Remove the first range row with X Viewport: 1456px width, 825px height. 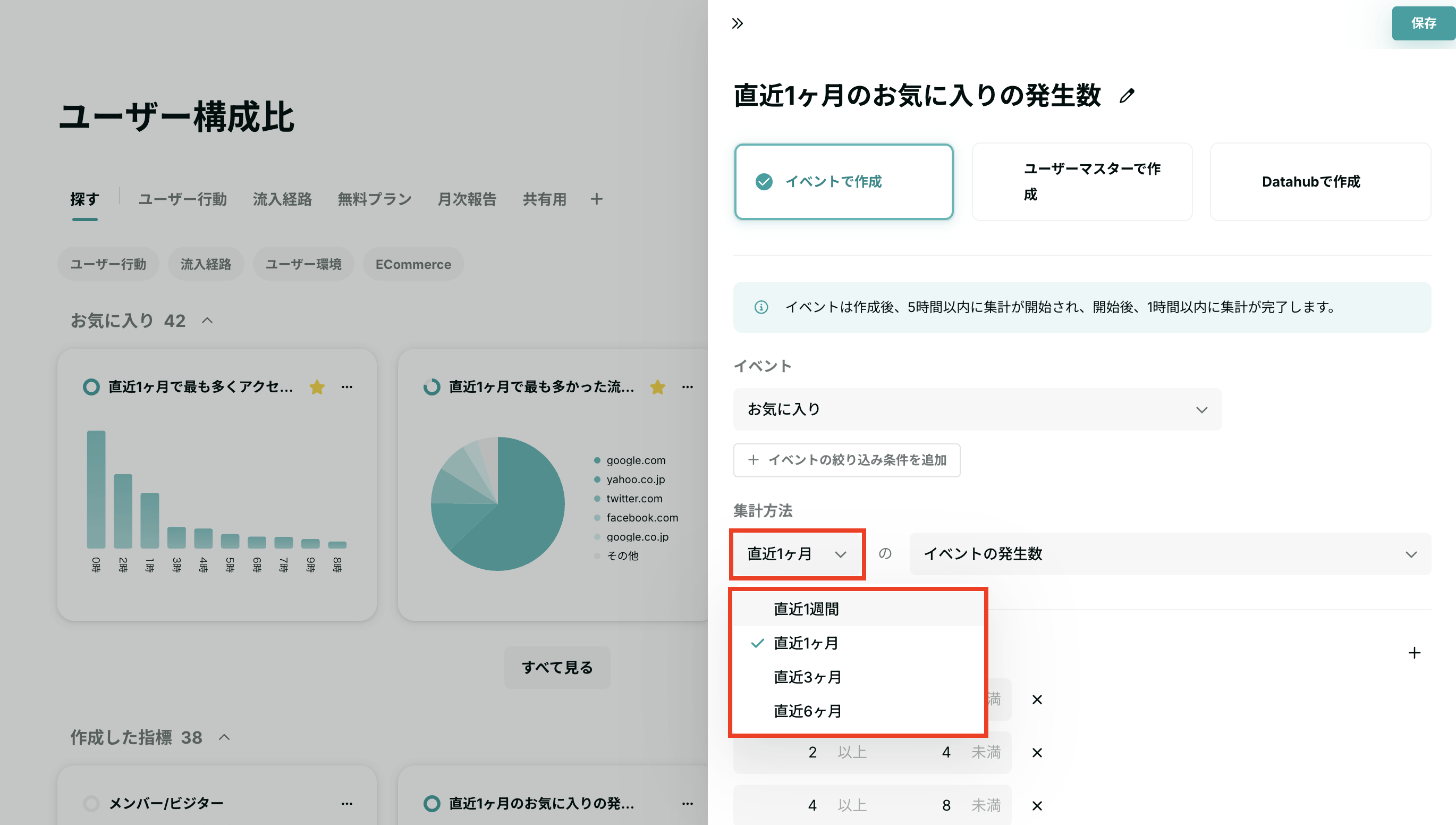[x=1037, y=700]
